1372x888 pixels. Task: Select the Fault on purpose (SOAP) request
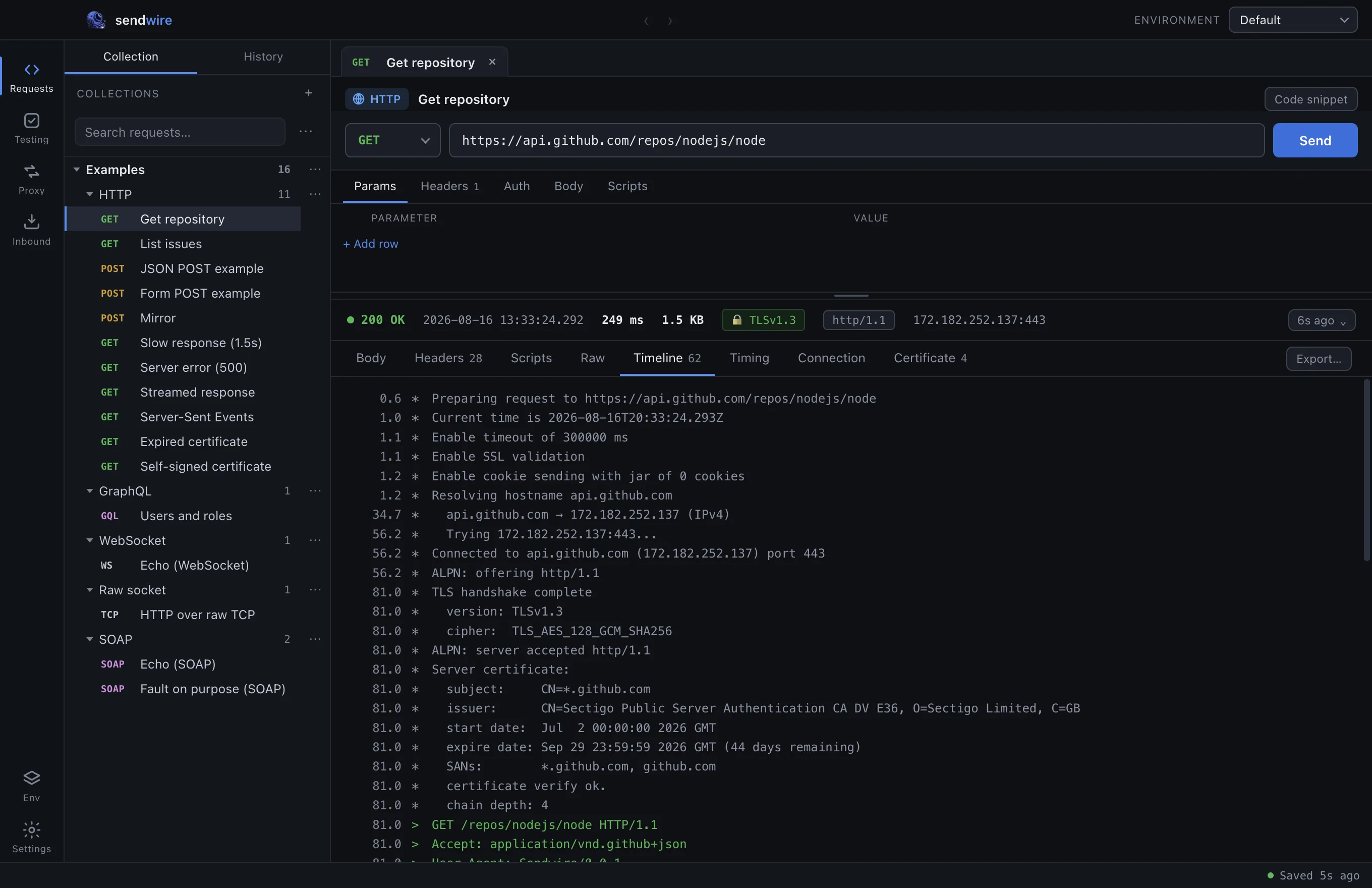coord(183,689)
